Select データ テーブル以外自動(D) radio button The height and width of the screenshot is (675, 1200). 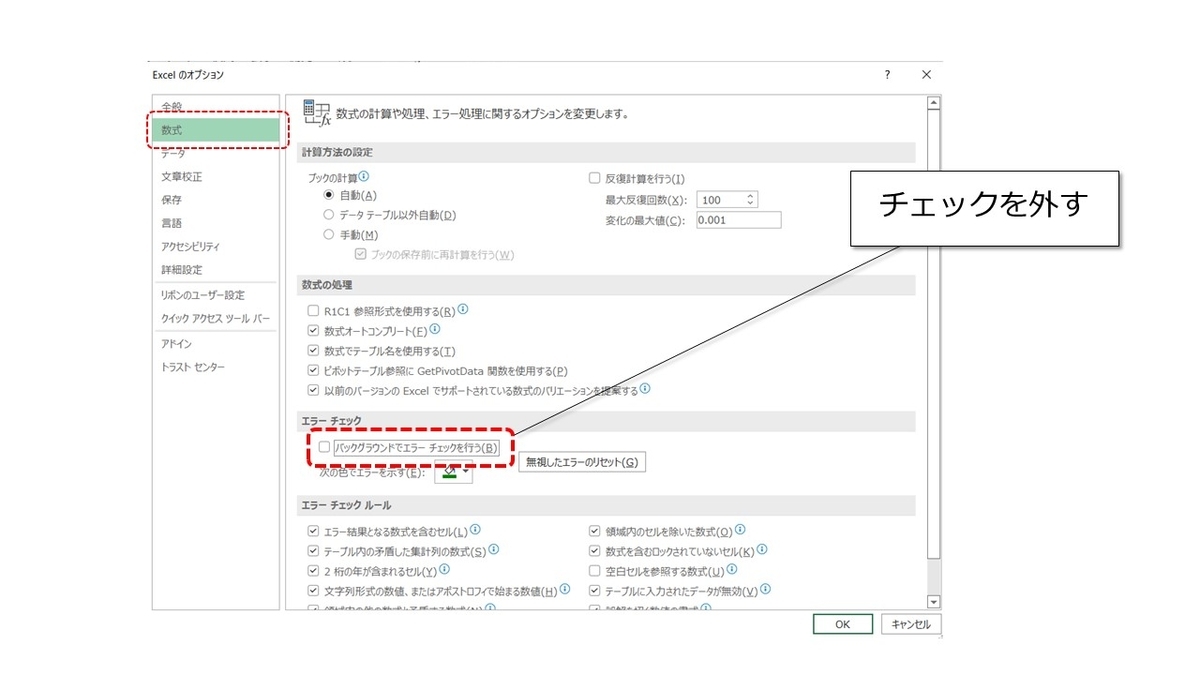click(x=328, y=214)
